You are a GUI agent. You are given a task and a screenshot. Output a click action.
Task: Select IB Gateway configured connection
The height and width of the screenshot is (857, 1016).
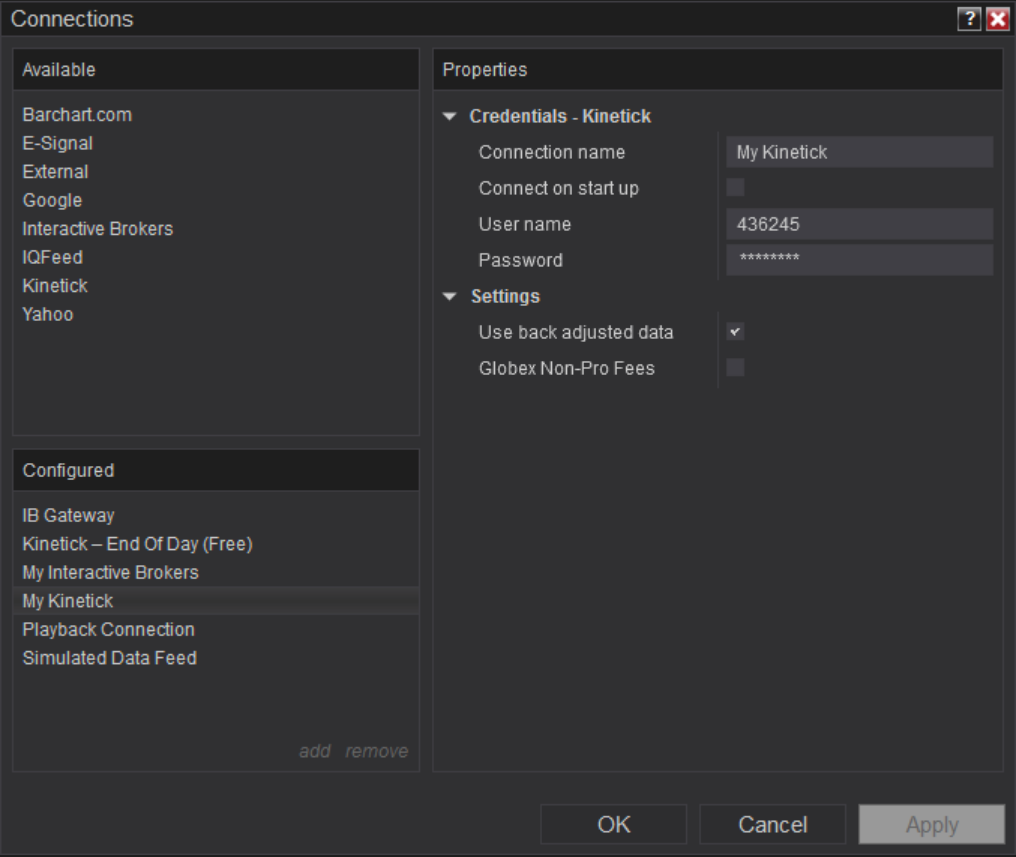(69, 516)
